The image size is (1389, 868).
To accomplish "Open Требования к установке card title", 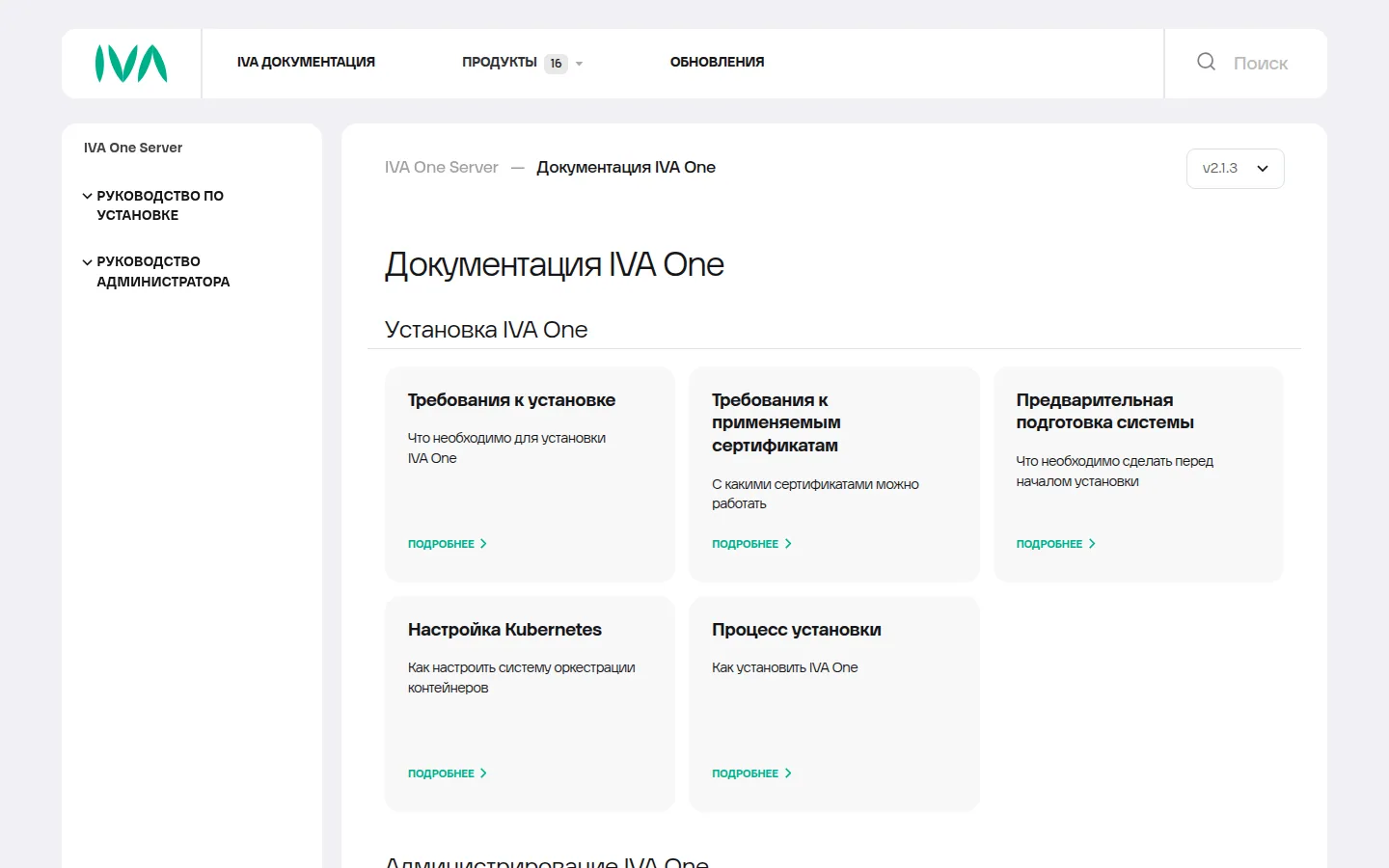I will click(511, 400).
